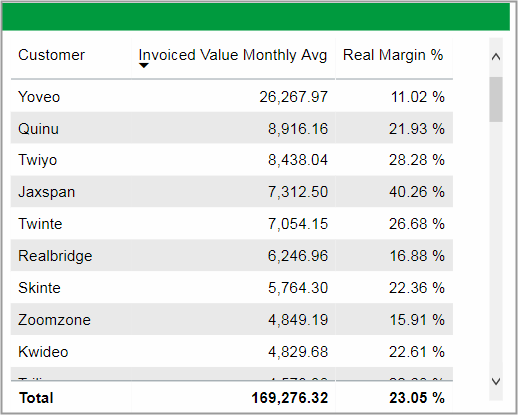Image resolution: width=518 pixels, height=415 pixels.
Task: Select the Quinu customer row
Action: point(232,128)
